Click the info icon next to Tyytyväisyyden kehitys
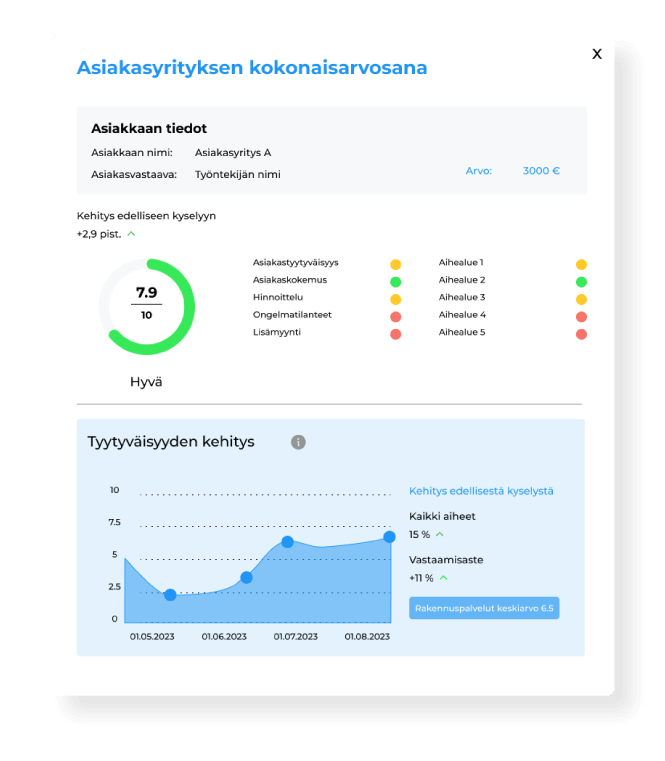Screen dimensions: 665x761 pos(298,442)
